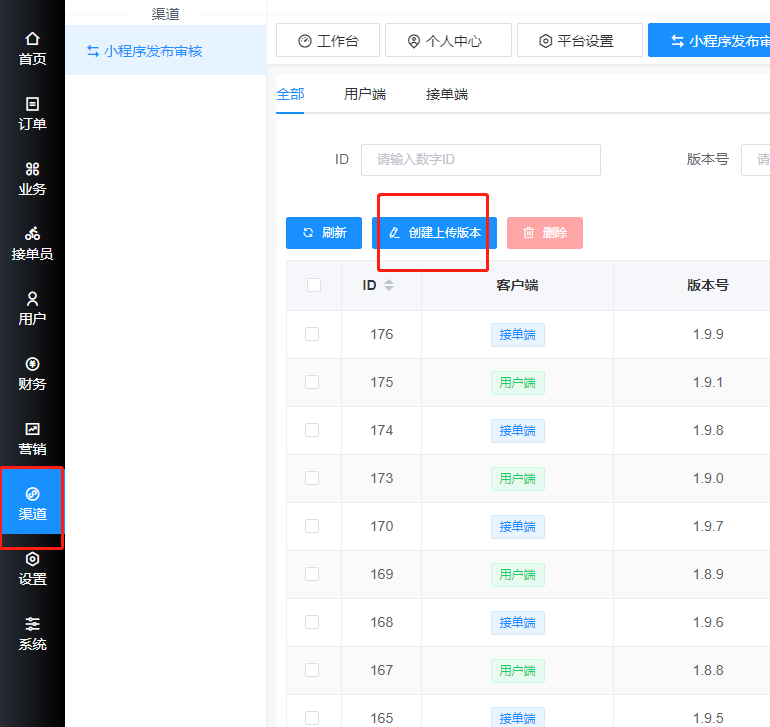
Task: Click version number 1.9.7
Action: pos(708,526)
